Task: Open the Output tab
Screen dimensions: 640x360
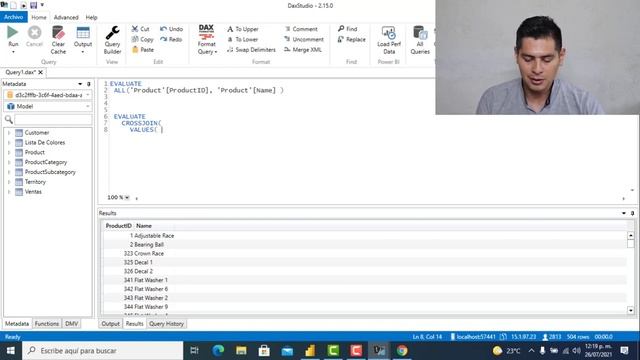Action: [x=110, y=324]
